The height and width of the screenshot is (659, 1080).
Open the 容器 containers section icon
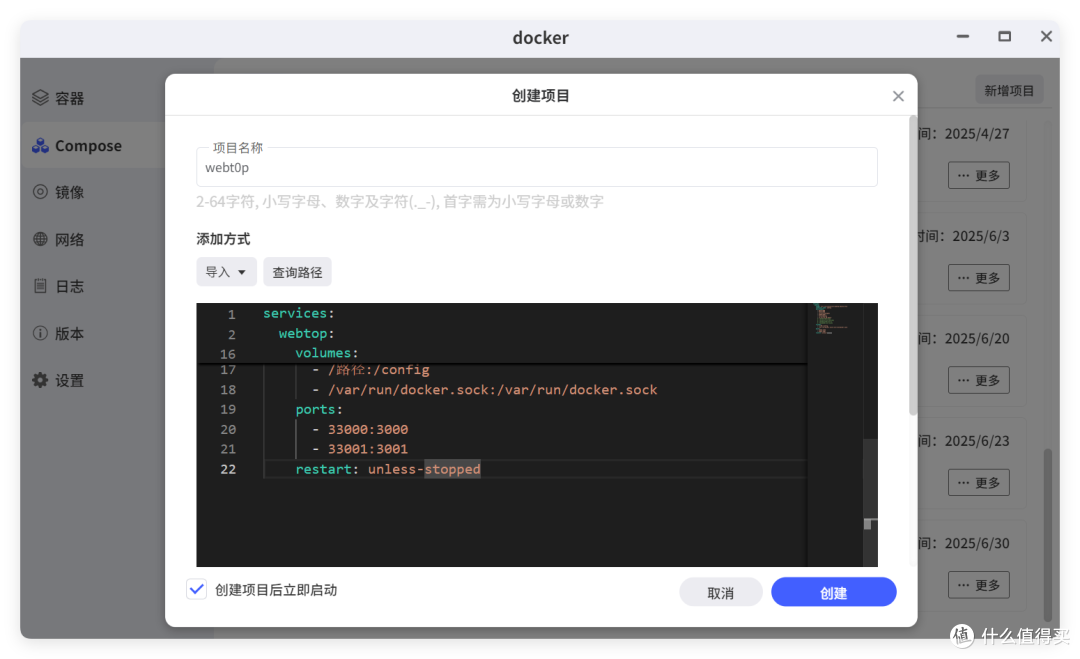(40, 98)
